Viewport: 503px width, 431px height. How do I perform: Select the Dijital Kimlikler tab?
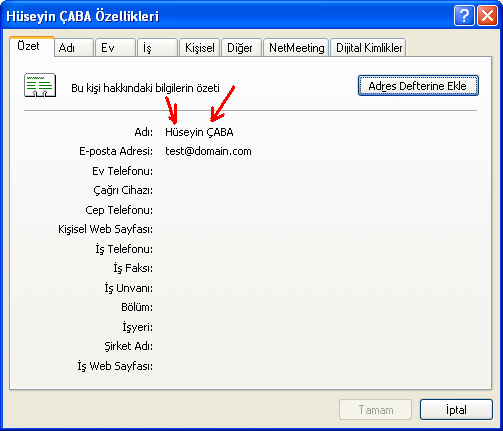pos(368,48)
